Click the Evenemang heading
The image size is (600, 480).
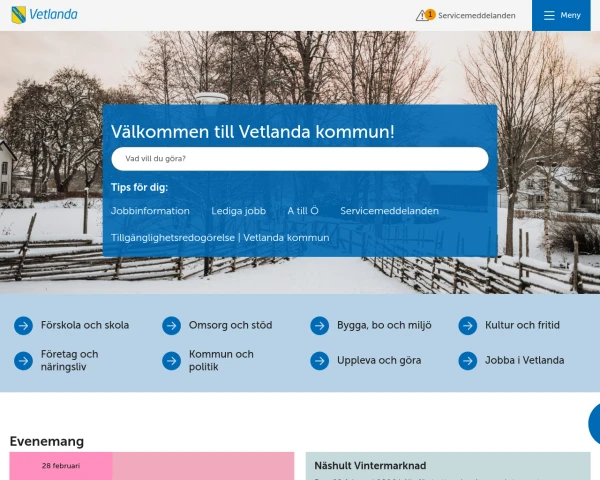tap(47, 441)
